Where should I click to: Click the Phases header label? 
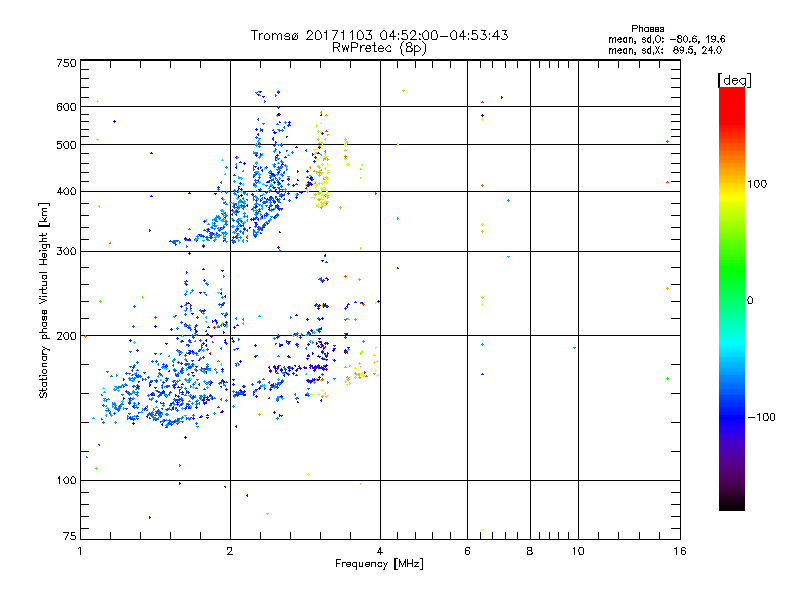647,29
